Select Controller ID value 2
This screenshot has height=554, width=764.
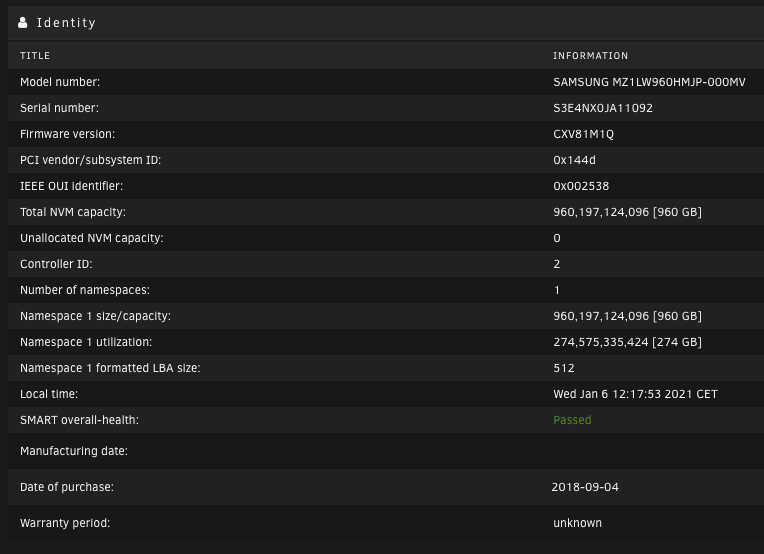point(557,264)
